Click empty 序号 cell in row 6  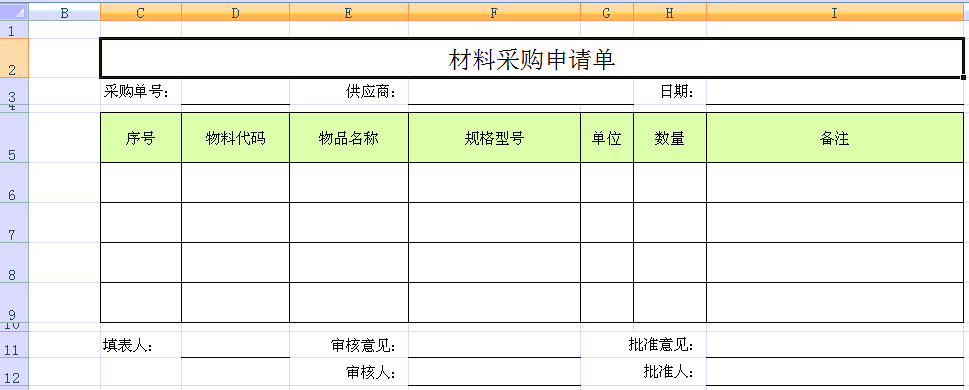pyautogui.click(x=140, y=182)
